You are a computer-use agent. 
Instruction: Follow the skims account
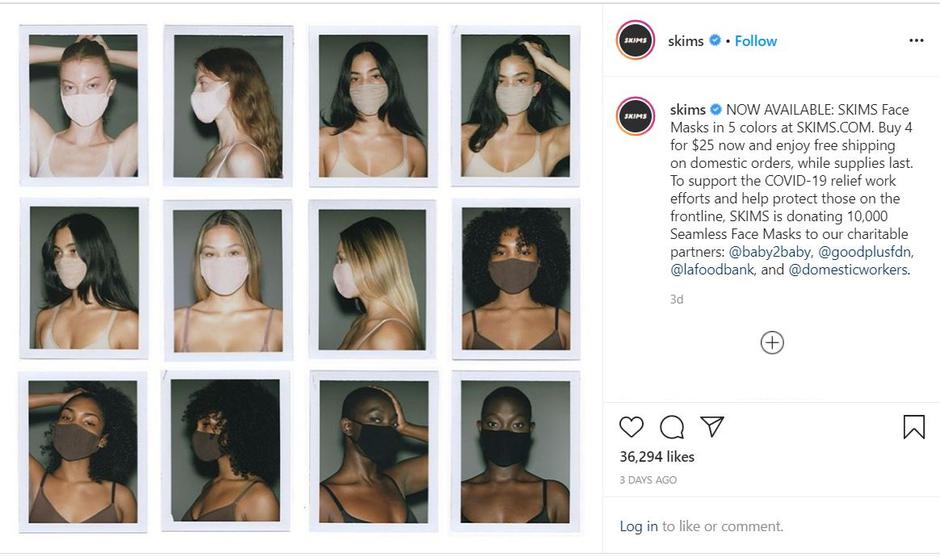tap(756, 41)
